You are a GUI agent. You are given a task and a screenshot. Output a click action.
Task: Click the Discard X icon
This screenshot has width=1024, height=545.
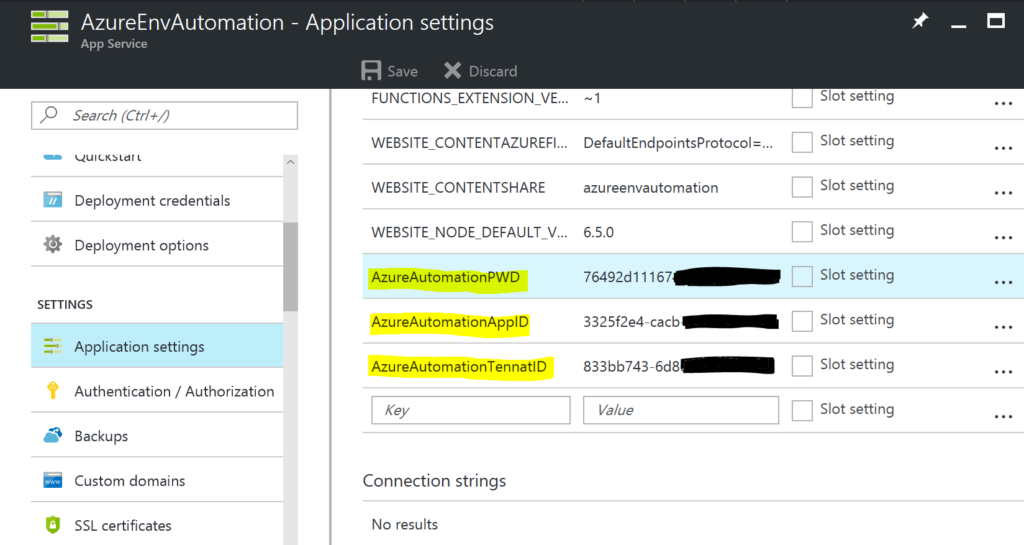453,71
